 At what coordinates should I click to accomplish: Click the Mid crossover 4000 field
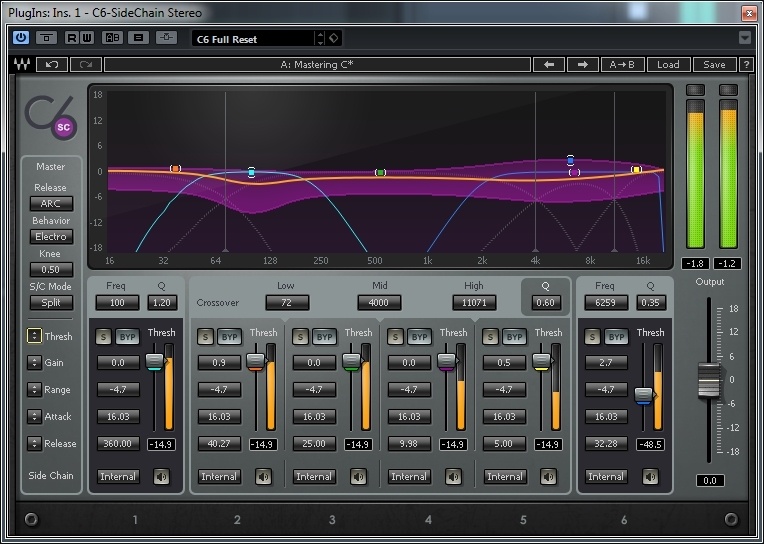click(x=379, y=303)
